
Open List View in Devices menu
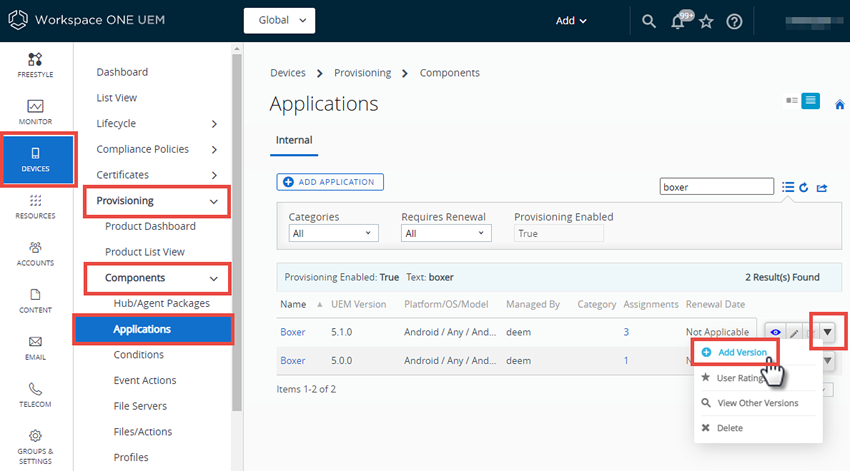coord(117,98)
